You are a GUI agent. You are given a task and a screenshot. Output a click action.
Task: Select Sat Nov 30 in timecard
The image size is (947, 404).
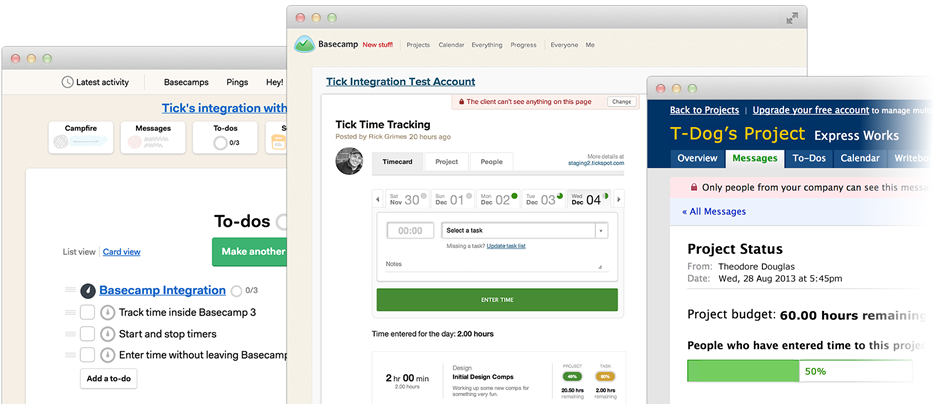tap(408, 199)
